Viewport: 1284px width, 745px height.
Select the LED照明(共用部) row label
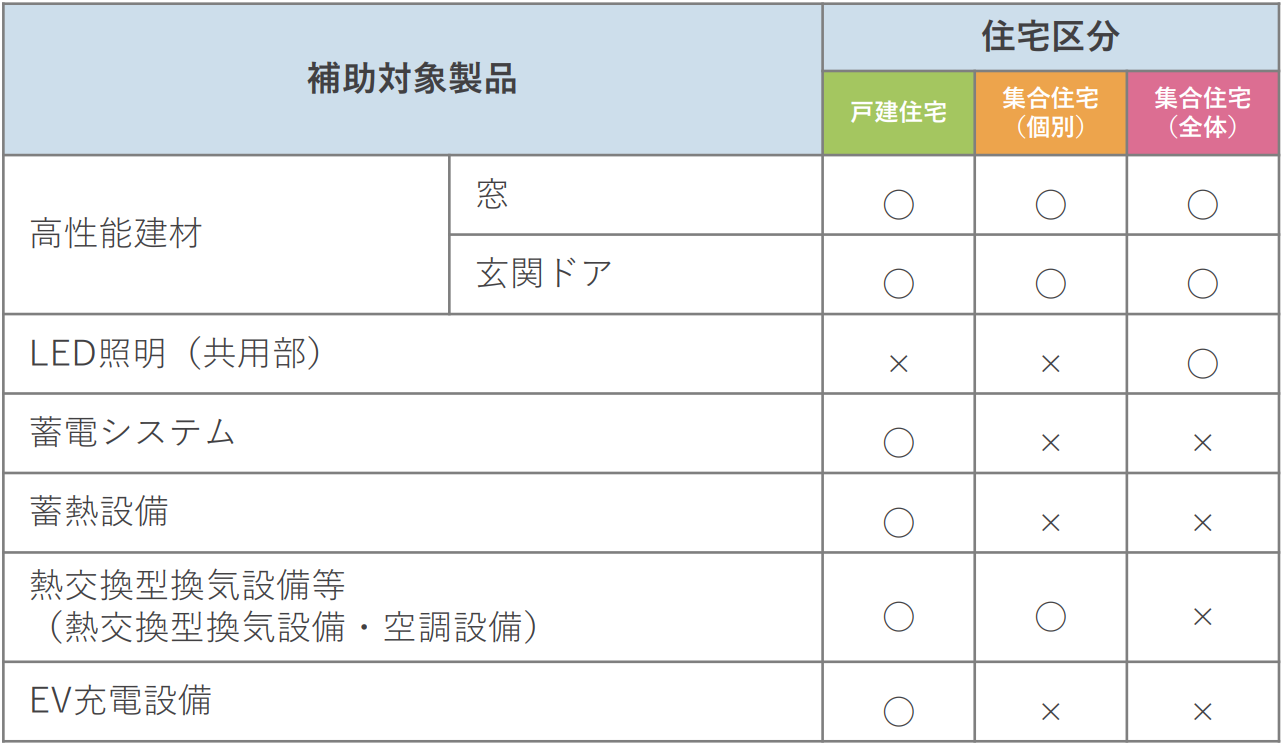tap(176, 353)
